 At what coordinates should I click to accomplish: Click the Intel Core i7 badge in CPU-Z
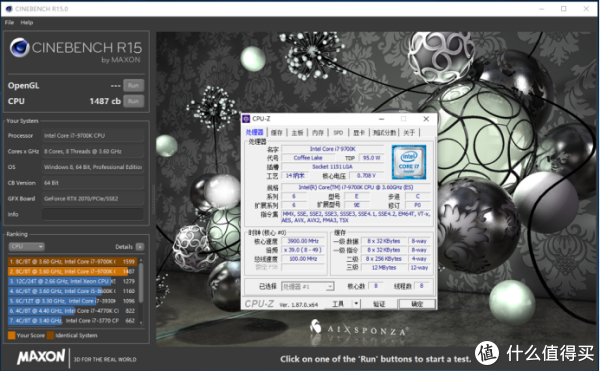(409, 162)
